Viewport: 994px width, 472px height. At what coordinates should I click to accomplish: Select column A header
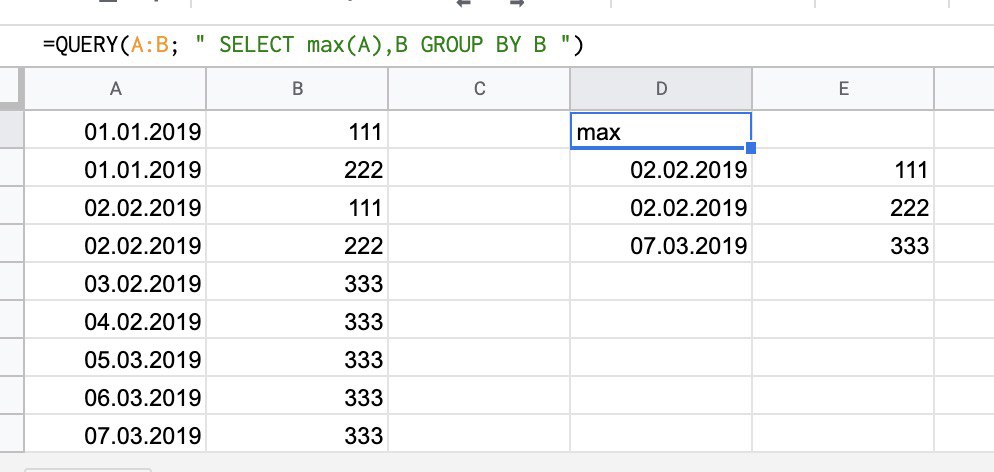click(x=115, y=89)
